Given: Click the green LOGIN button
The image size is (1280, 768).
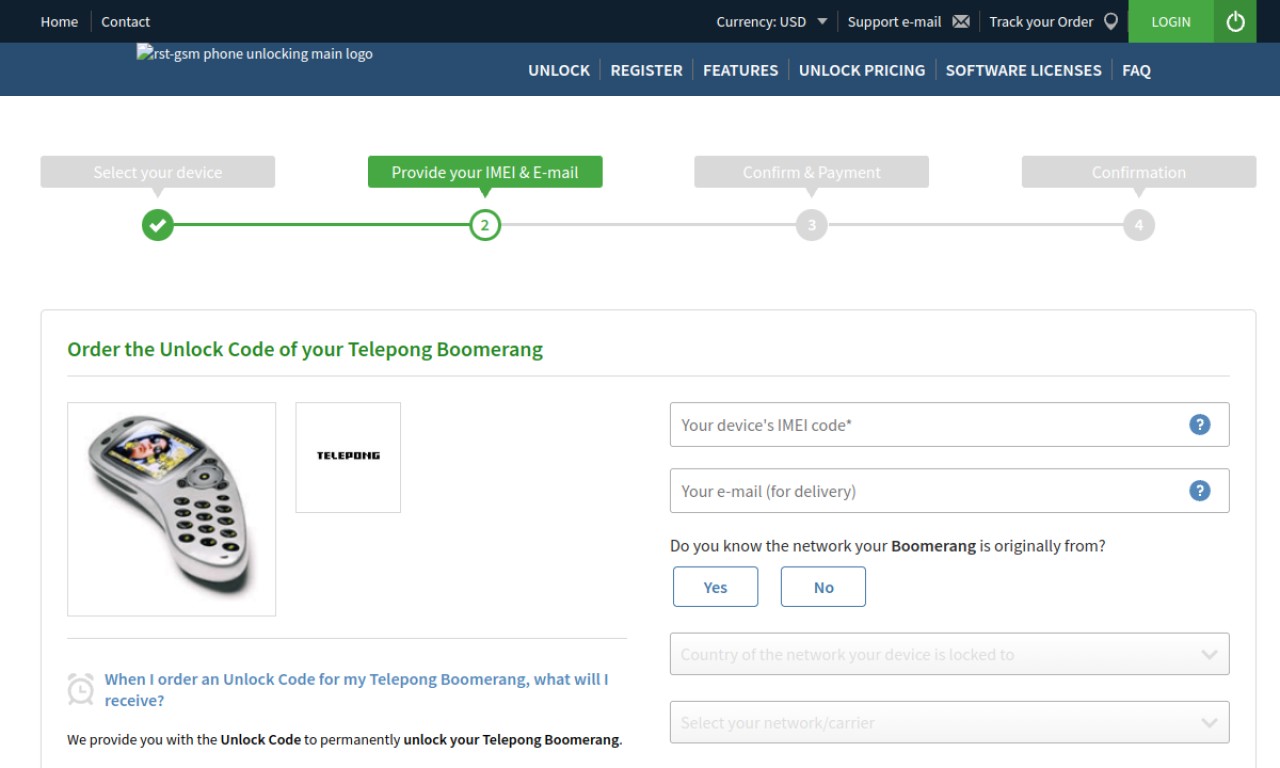Looking at the screenshot, I should pos(1171,21).
